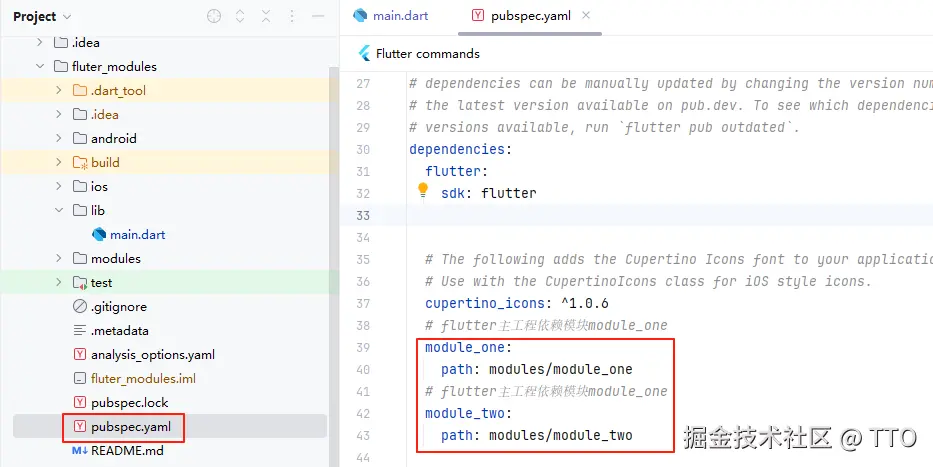Click line number 39 in the gutter
Image resolution: width=933 pixels, height=467 pixels.
point(363,347)
